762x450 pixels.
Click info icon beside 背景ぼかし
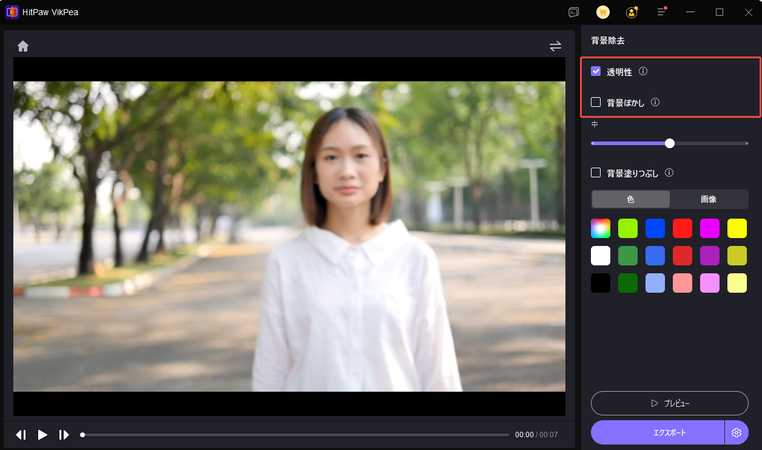click(x=655, y=102)
